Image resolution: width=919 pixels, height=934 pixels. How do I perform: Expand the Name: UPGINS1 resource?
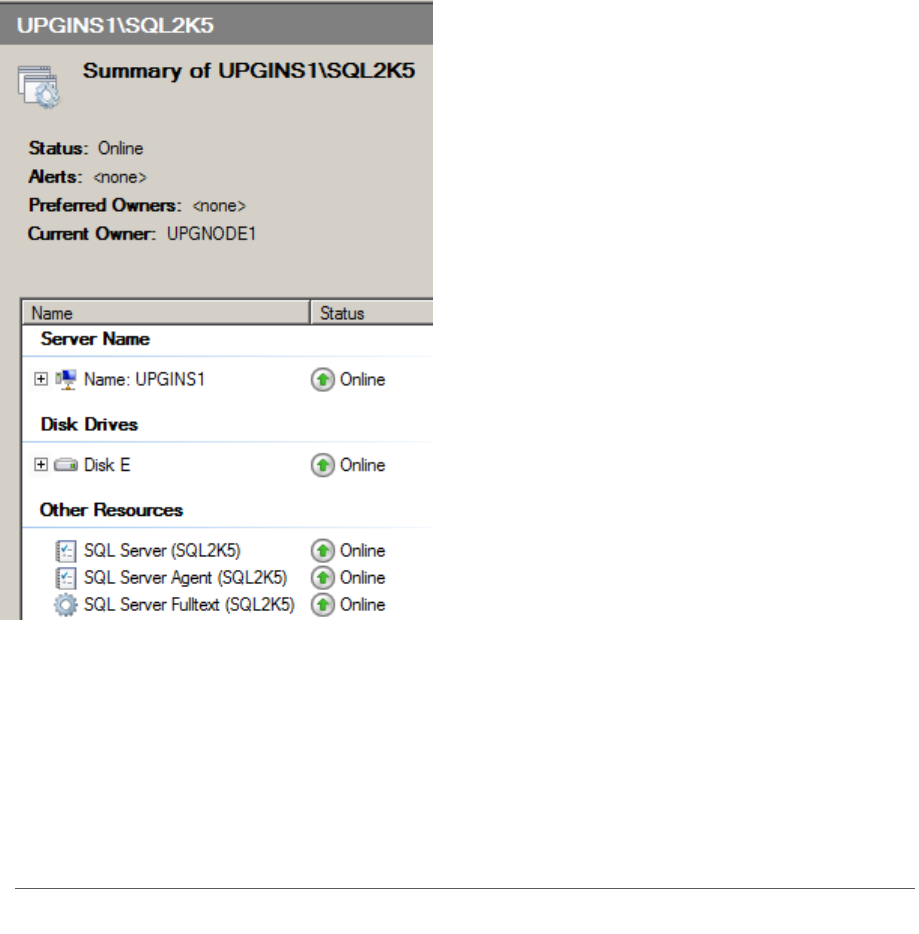tap(41, 379)
